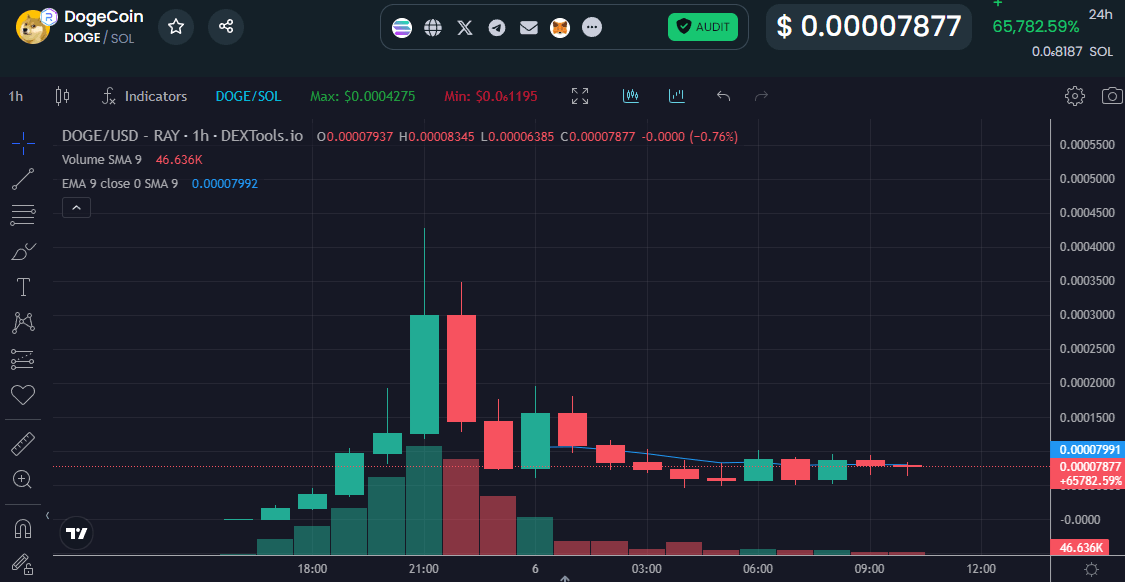Viewport: 1125px width, 582px height.
Task: Click the email envelope icon
Action: click(x=529, y=28)
